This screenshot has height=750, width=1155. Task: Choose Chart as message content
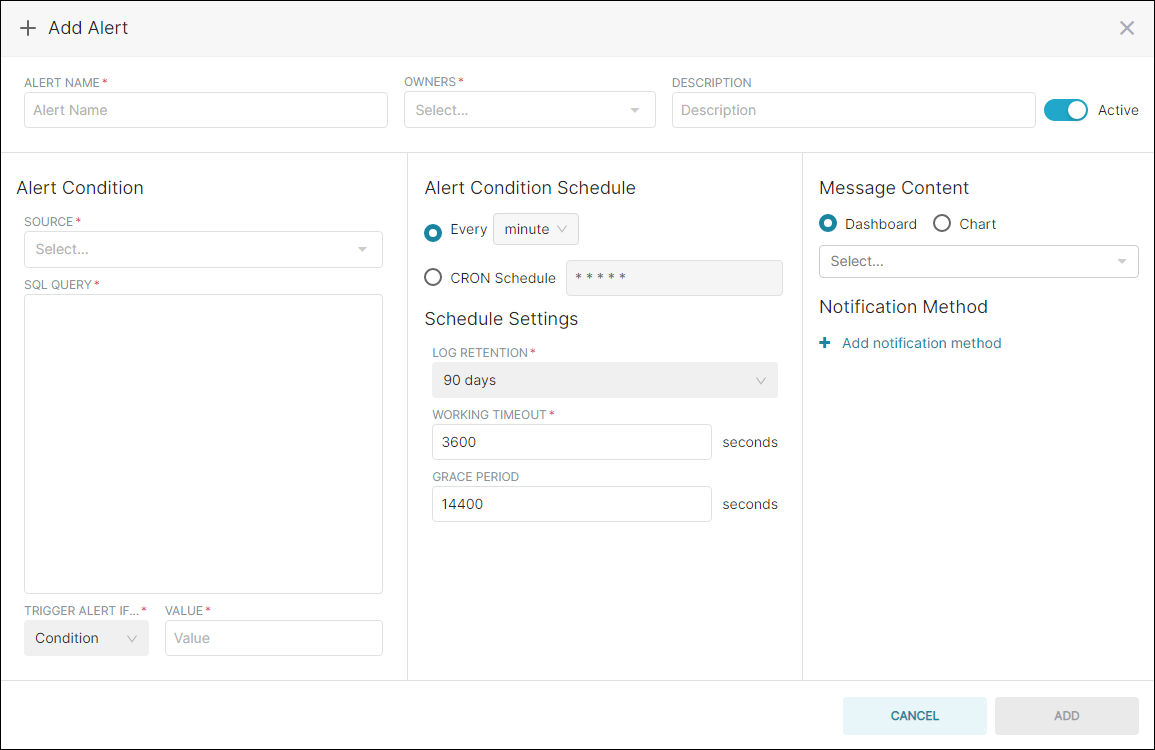(942, 224)
